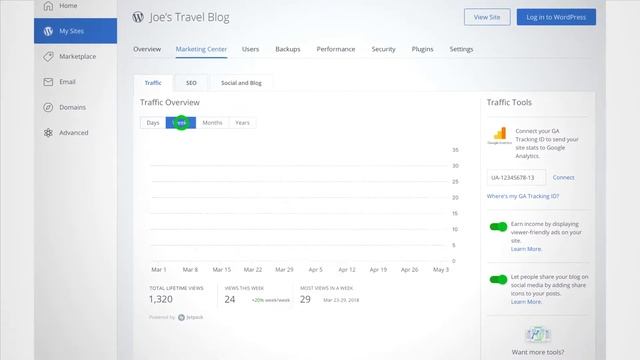The width and height of the screenshot is (640, 360).
Task: Select the Social and Blog sub-tab
Action: click(241, 83)
